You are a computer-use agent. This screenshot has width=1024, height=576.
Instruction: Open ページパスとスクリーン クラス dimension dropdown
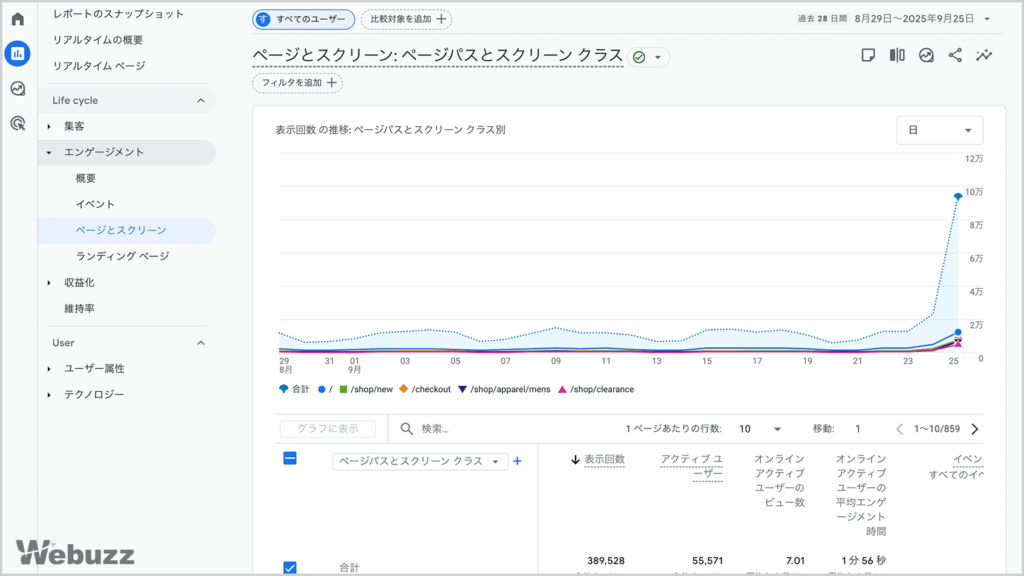coord(420,461)
